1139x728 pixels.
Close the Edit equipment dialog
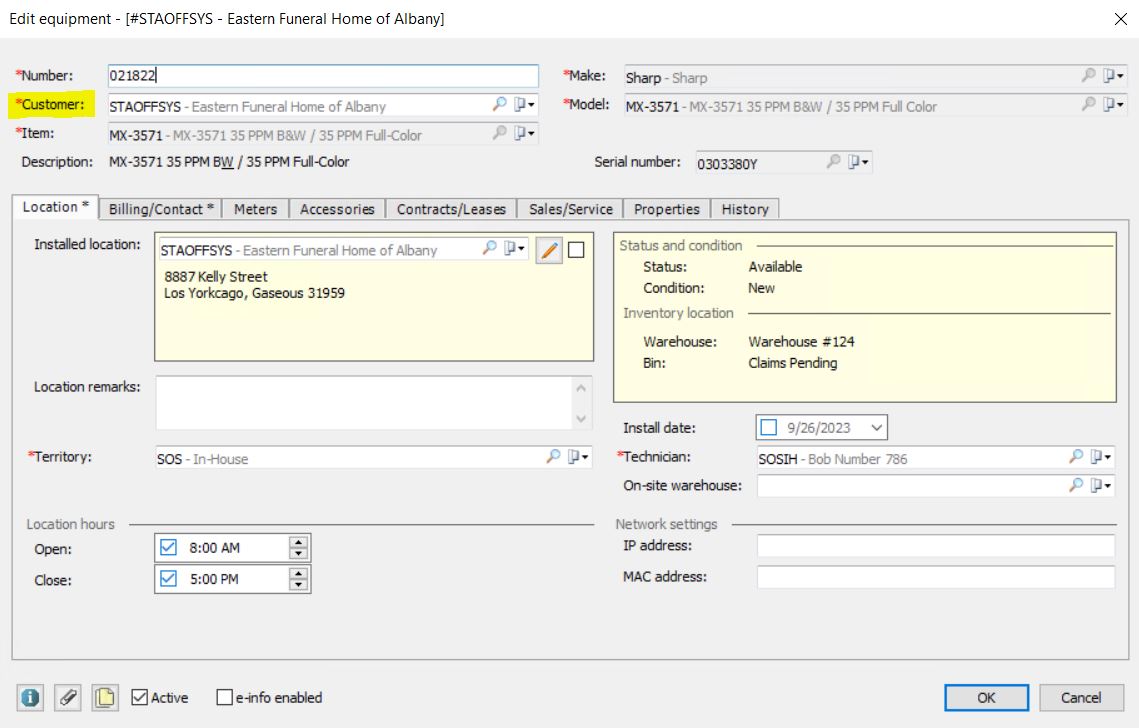(1121, 19)
